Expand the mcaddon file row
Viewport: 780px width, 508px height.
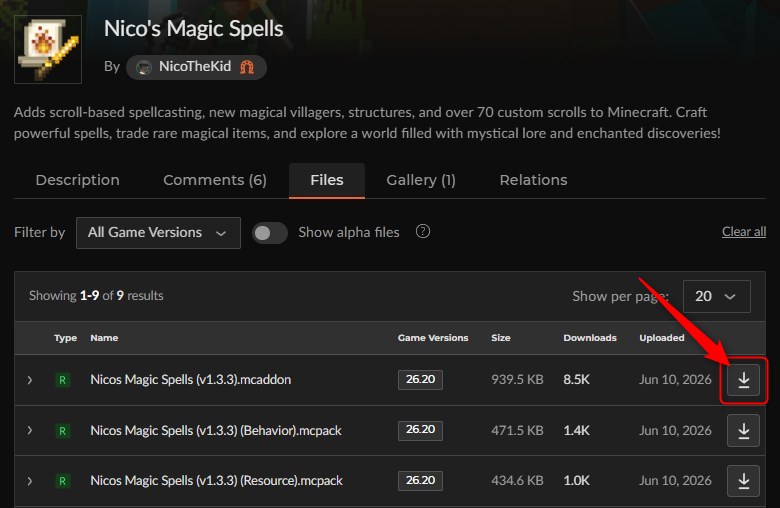click(x=30, y=380)
